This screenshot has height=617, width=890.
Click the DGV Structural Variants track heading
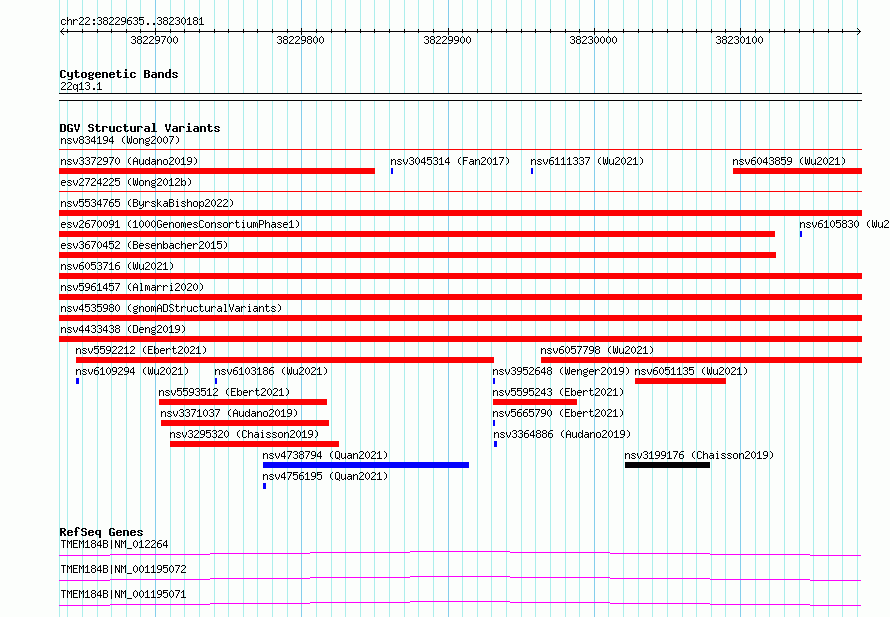point(140,128)
